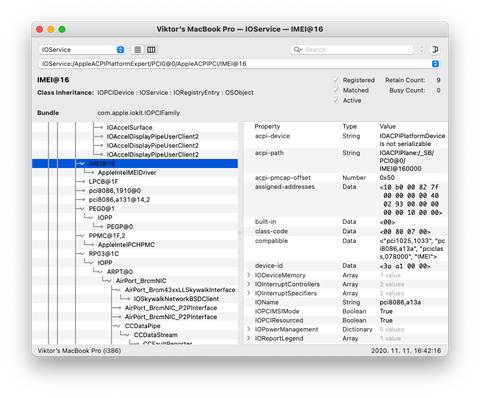This screenshot has height=398, width=480.
Task: Expand the IOInterruptSpecifiers property
Action: tap(249, 293)
